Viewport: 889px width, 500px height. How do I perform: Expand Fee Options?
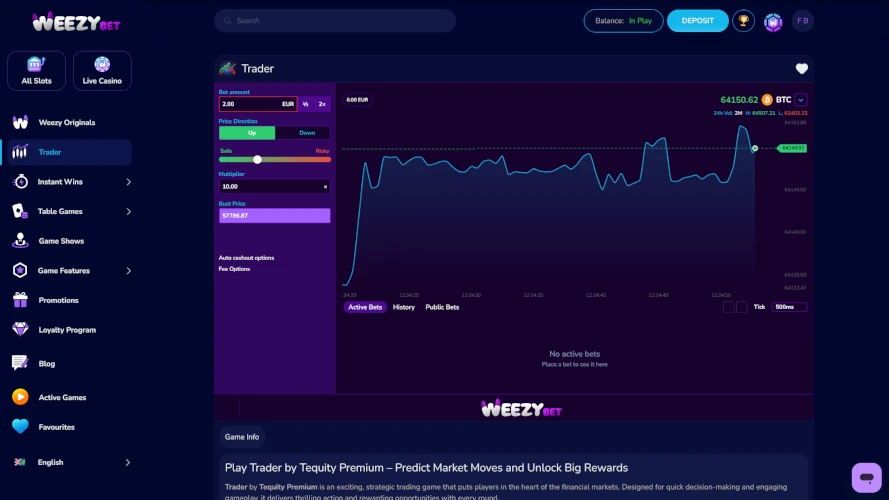234,269
